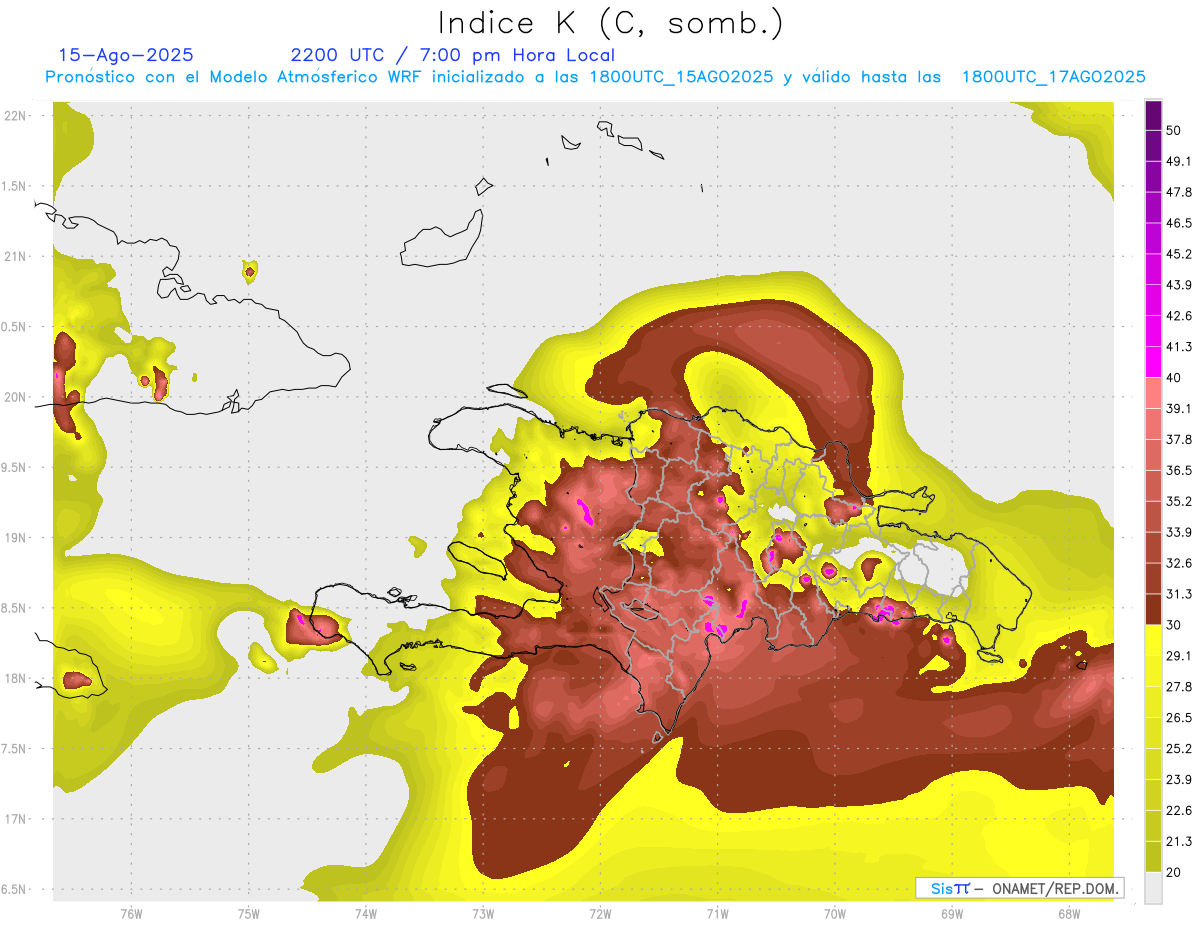This screenshot has width=1200, height=927.
Task: Click the '40' legend value
Action: (x=1174, y=378)
